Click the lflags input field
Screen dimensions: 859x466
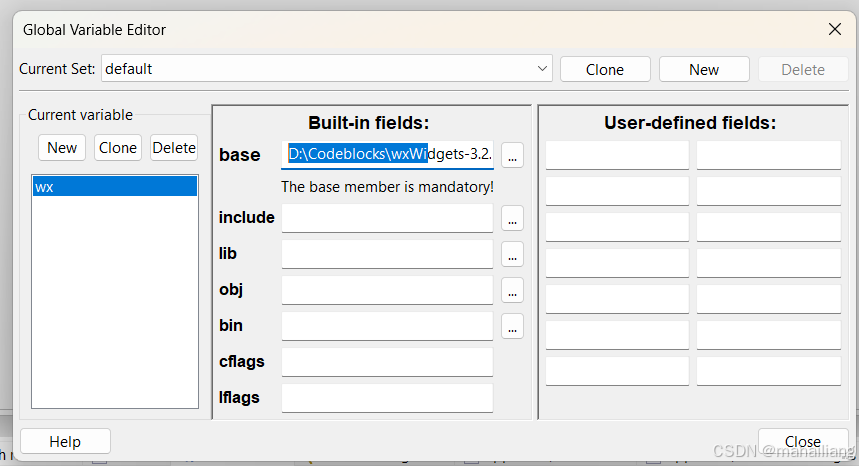387,398
